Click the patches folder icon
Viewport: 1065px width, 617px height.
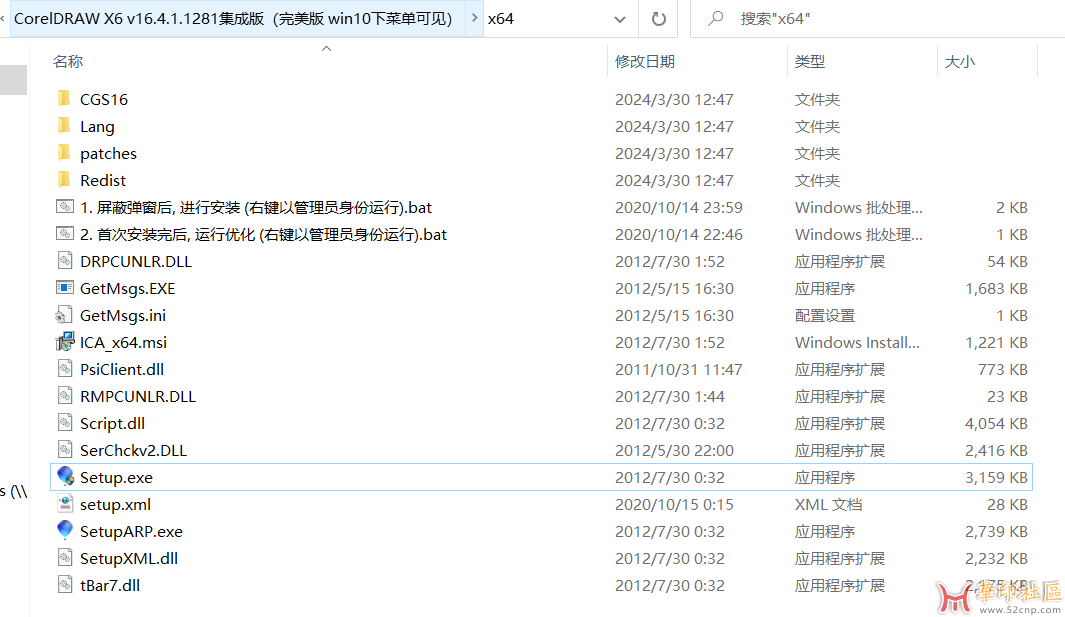pyautogui.click(x=64, y=153)
